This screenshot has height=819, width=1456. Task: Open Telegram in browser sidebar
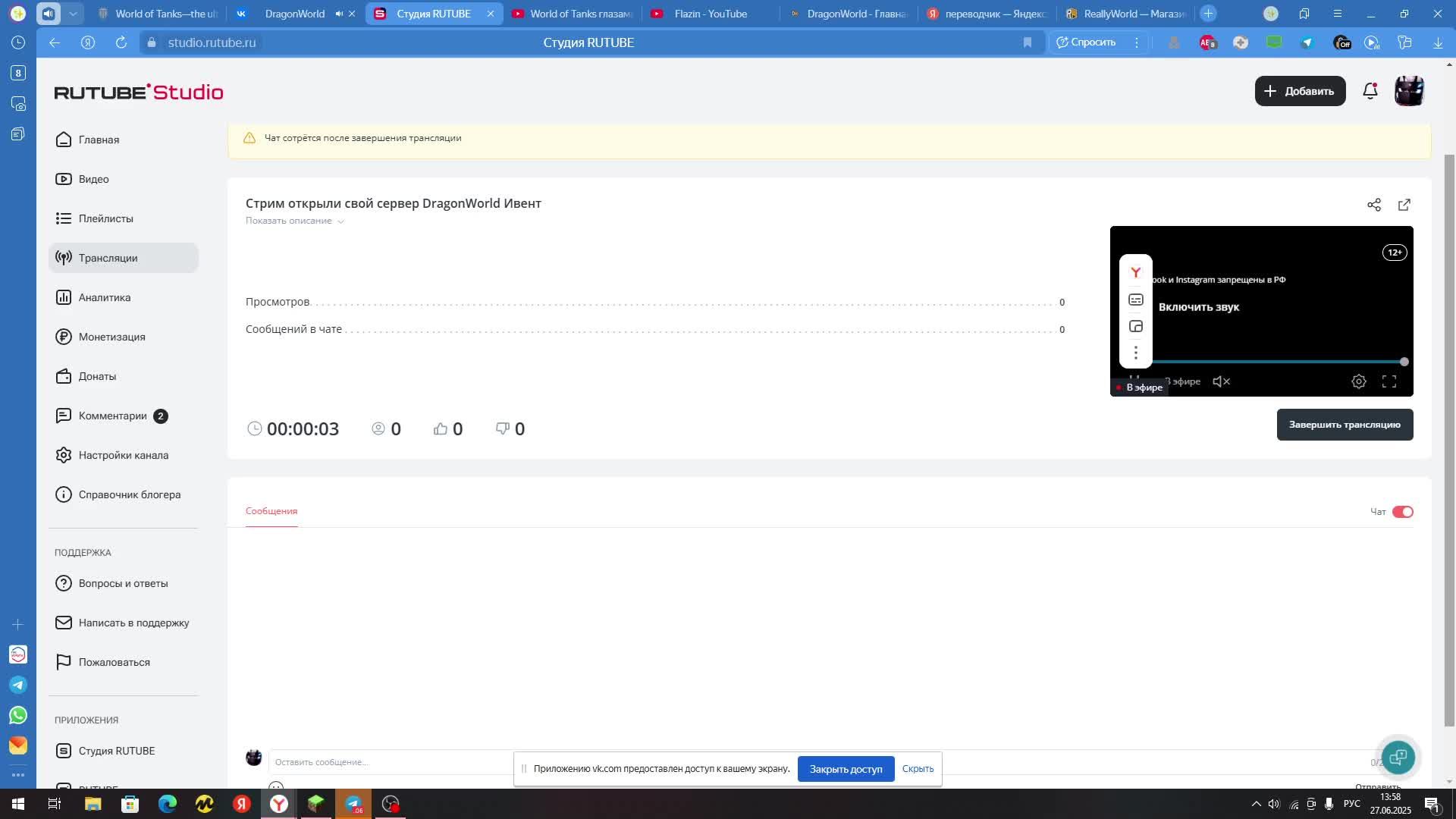18,685
